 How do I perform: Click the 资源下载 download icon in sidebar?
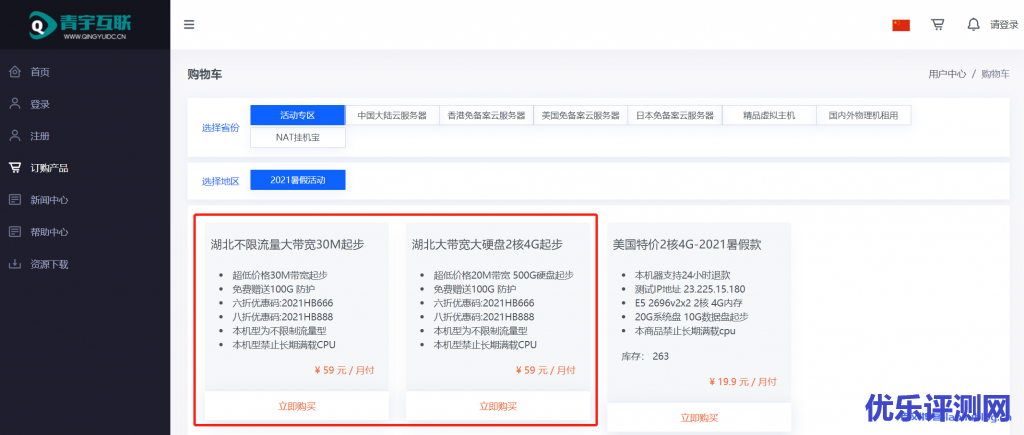(14, 264)
